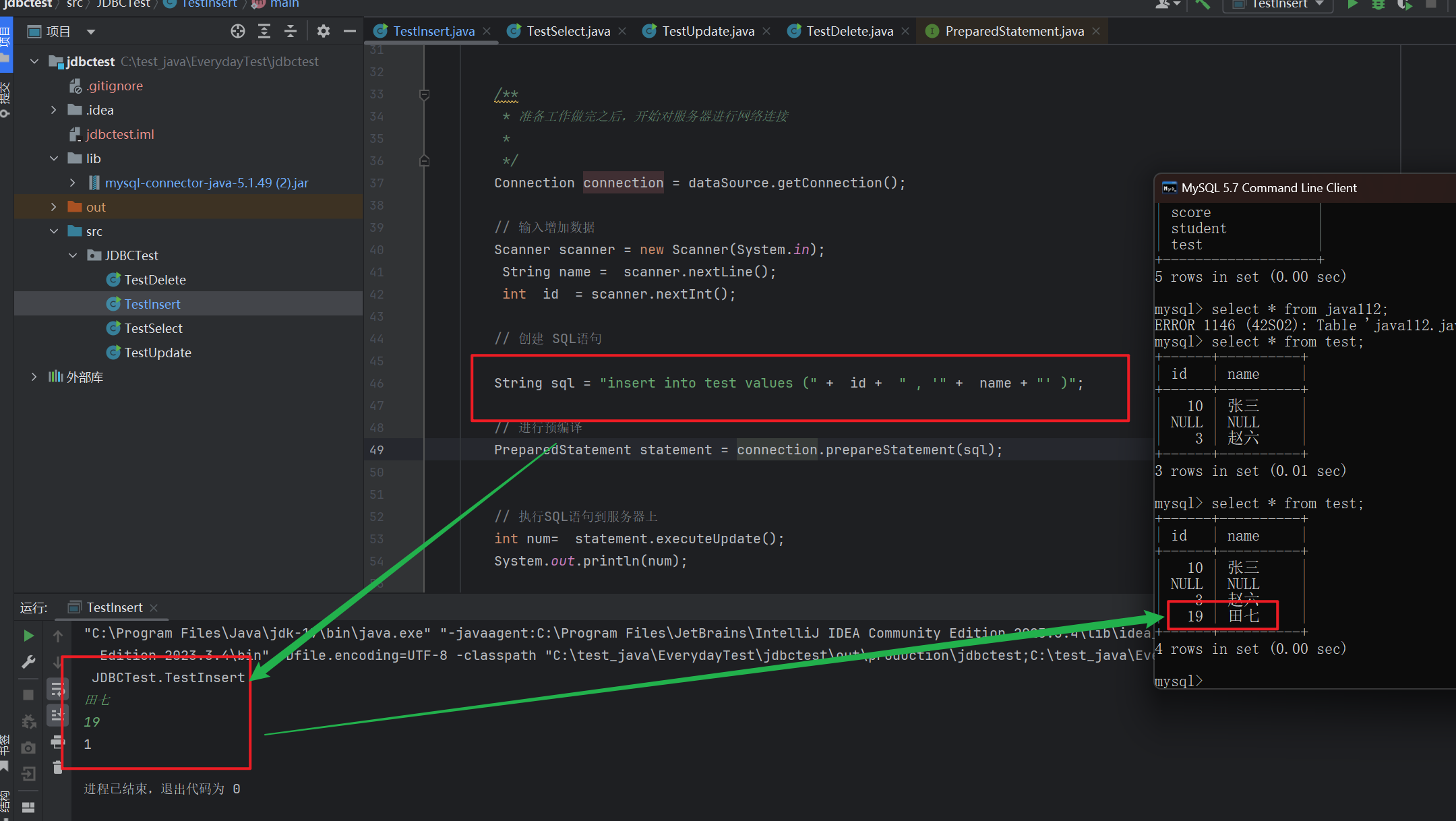Run TestInsert with top toolbar play button
The width and height of the screenshot is (1456, 821).
(x=1352, y=4)
